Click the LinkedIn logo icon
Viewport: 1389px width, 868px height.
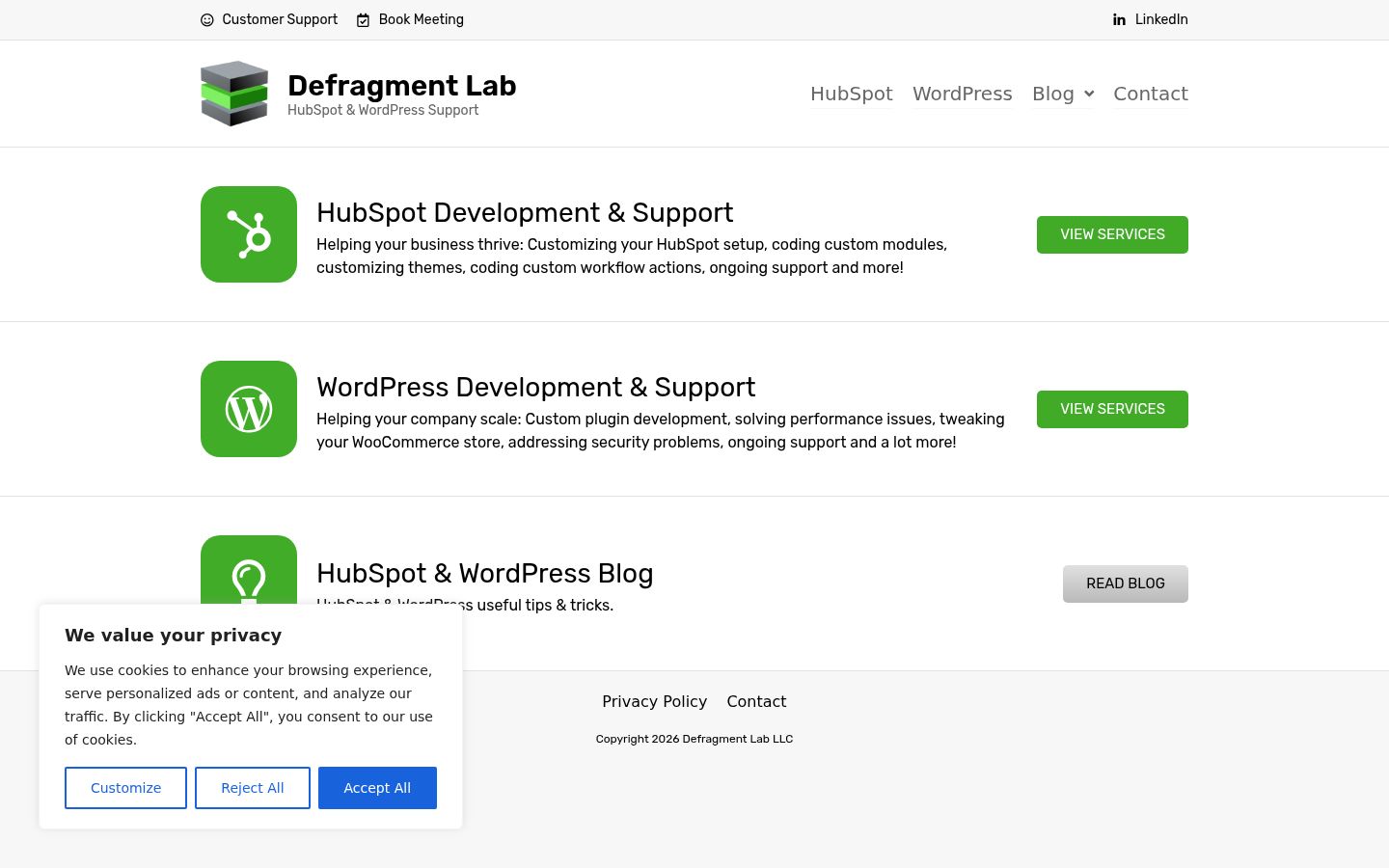tap(1119, 19)
